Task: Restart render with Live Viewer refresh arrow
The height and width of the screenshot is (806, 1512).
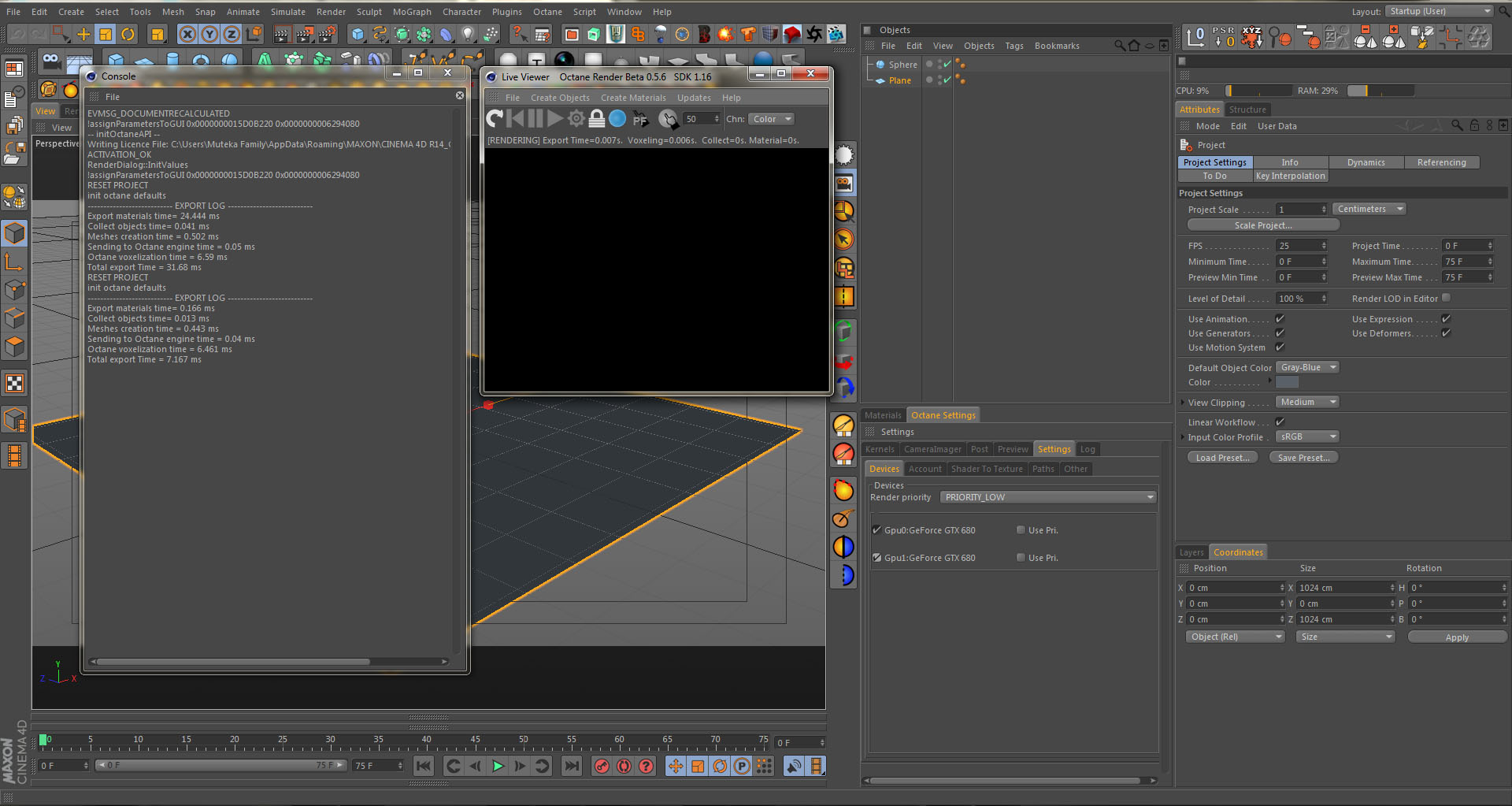Action: [495, 119]
